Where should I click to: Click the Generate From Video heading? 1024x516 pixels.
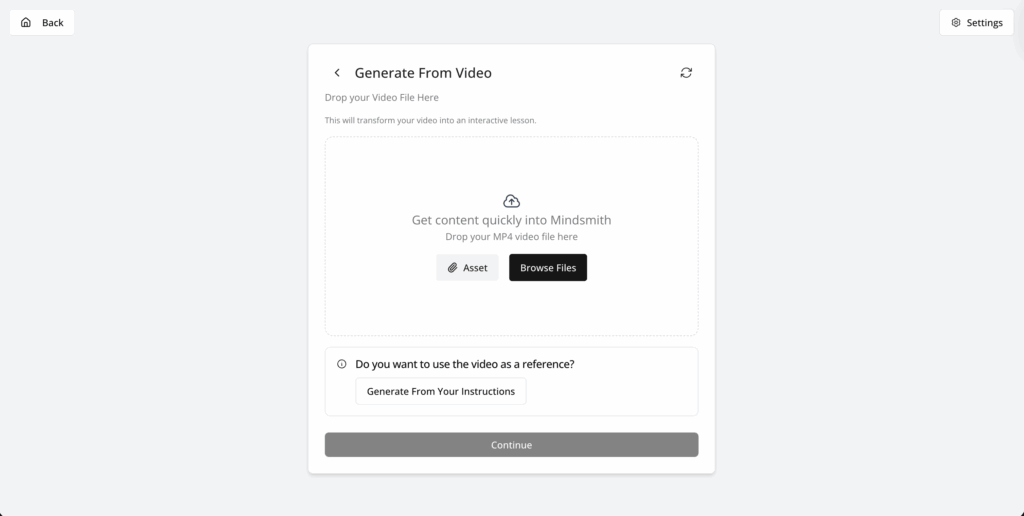pos(423,73)
